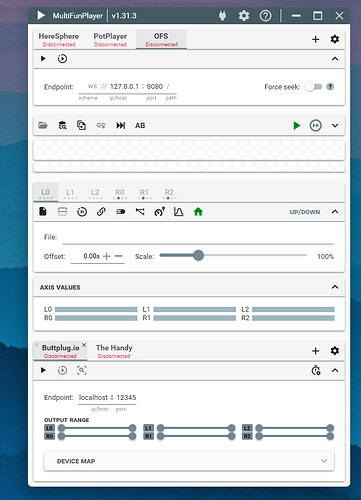Select the R0 axis tab

(120, 193)
